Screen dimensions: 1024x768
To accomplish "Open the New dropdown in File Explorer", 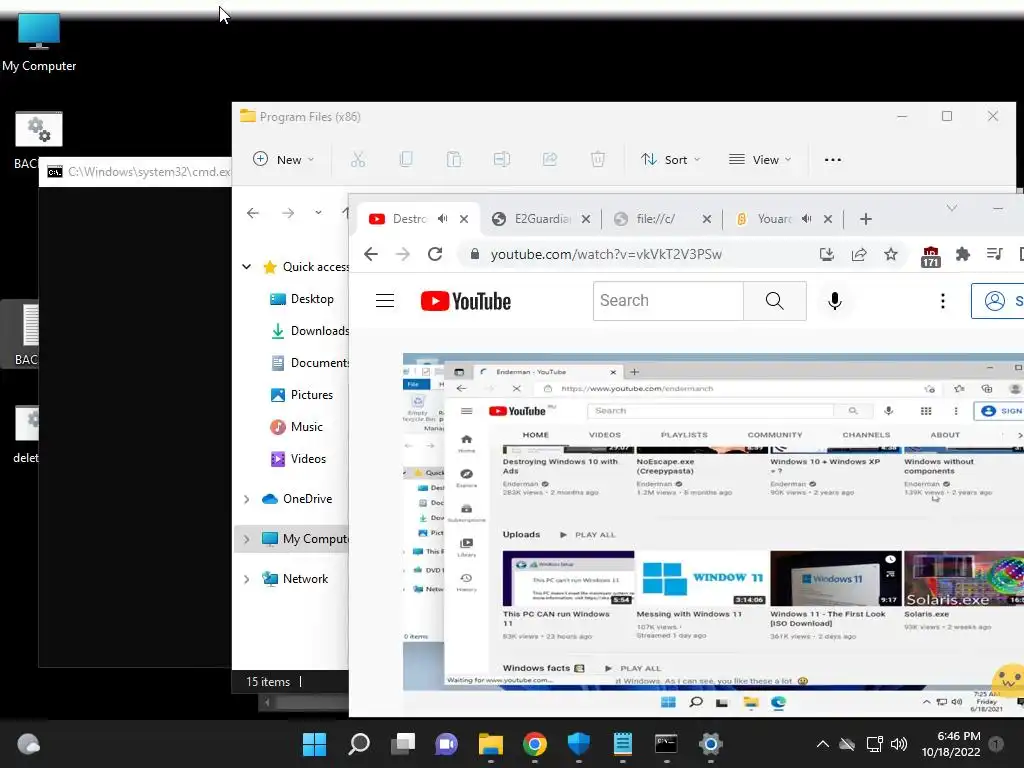I will click(x=283, y=159).
